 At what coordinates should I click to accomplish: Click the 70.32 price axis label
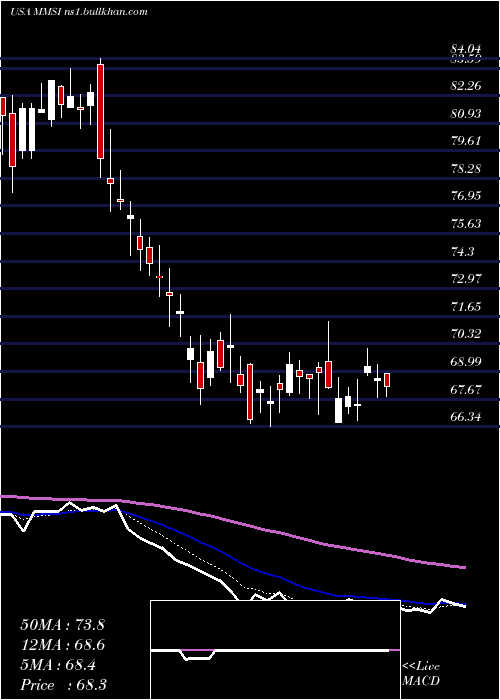point(466,333)
